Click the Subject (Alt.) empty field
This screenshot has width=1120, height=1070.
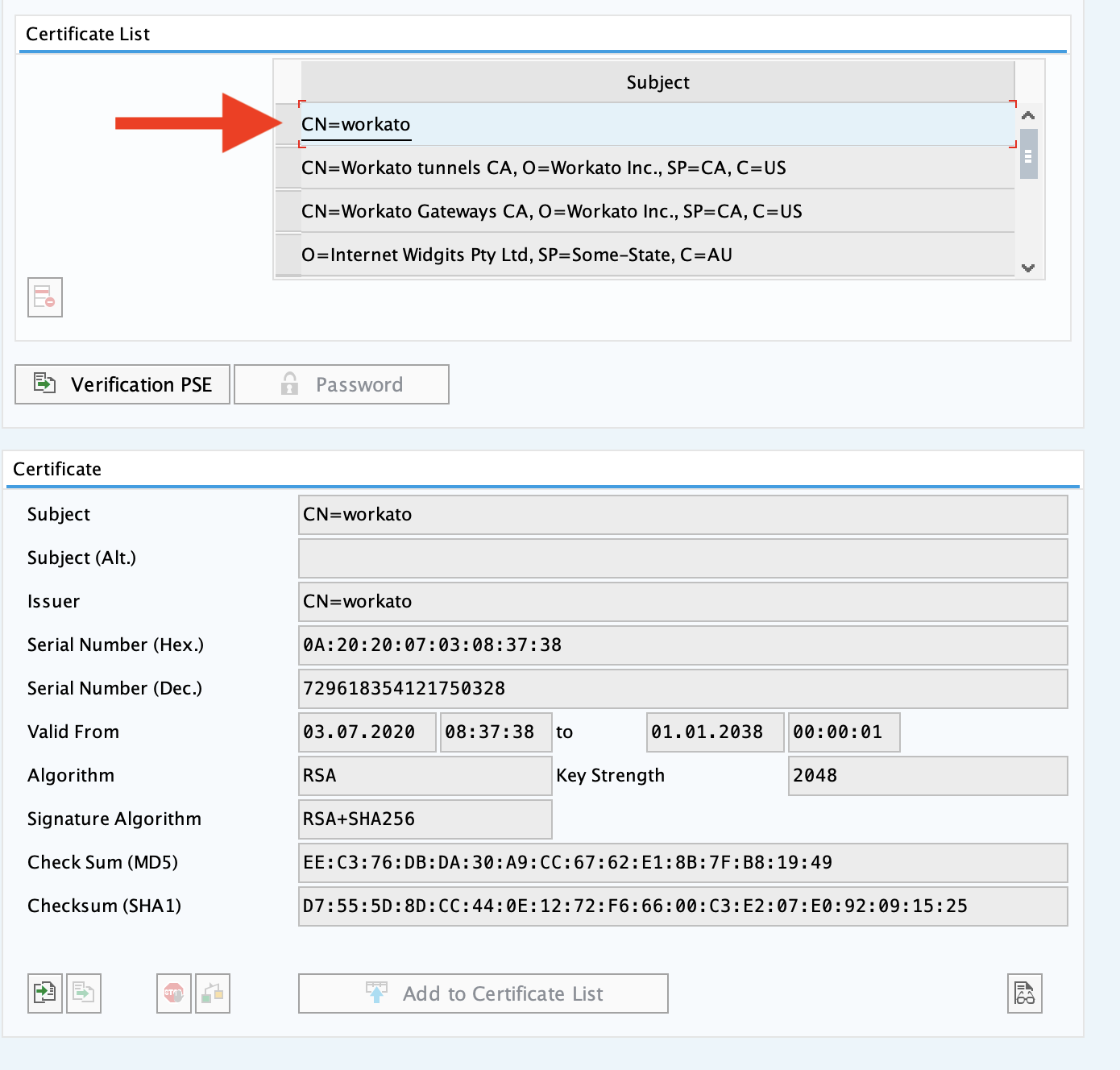(682, 558)
